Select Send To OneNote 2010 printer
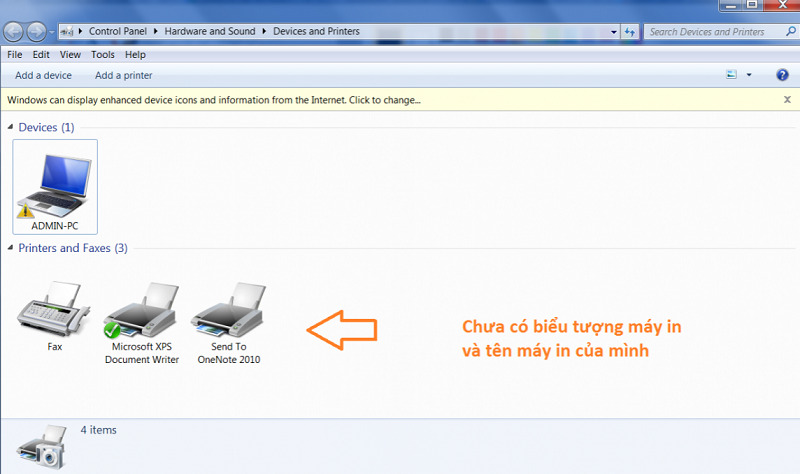 pyautogui.click(x=227, y=311)
